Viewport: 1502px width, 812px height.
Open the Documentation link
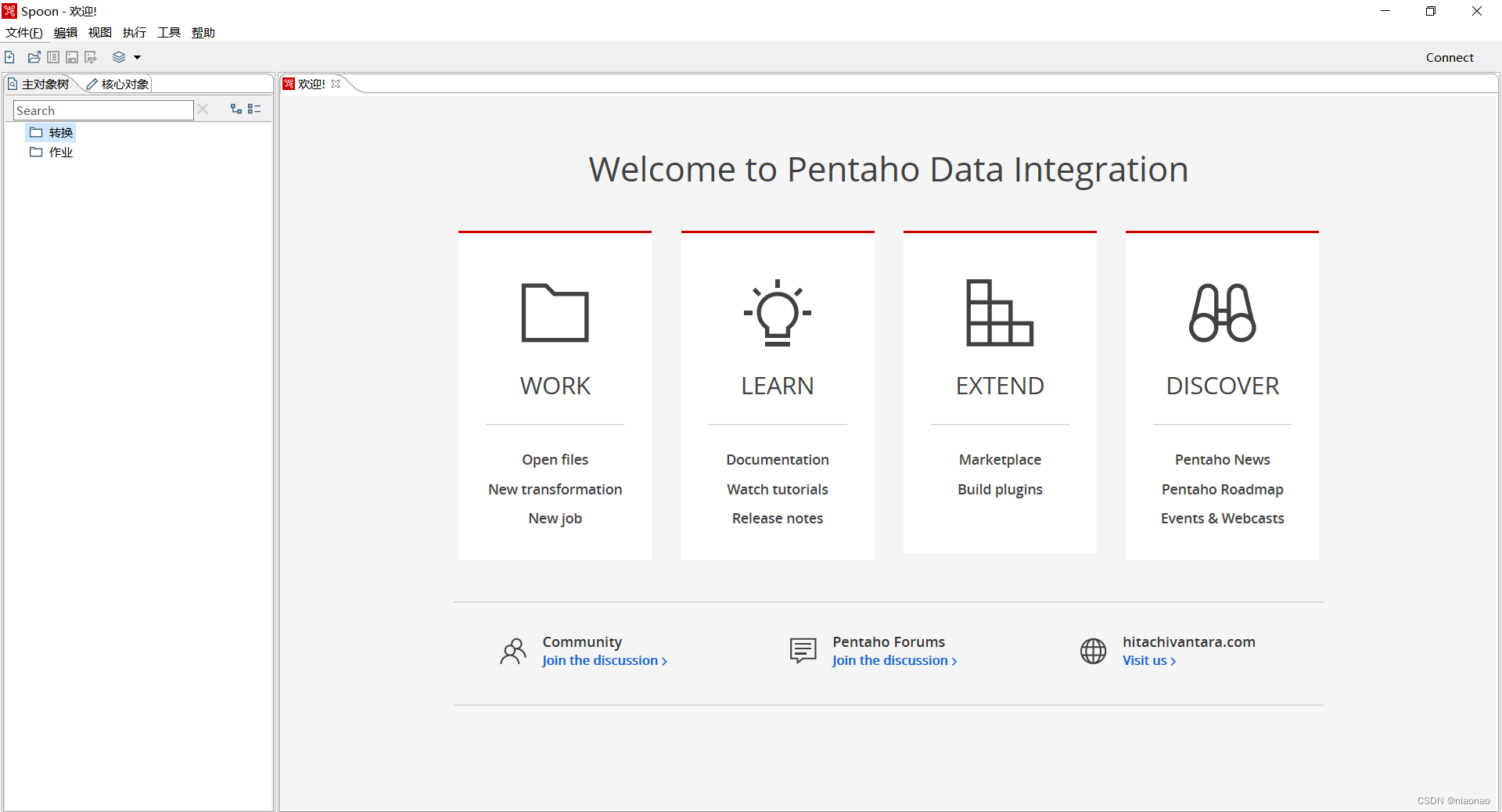[778, 460]
